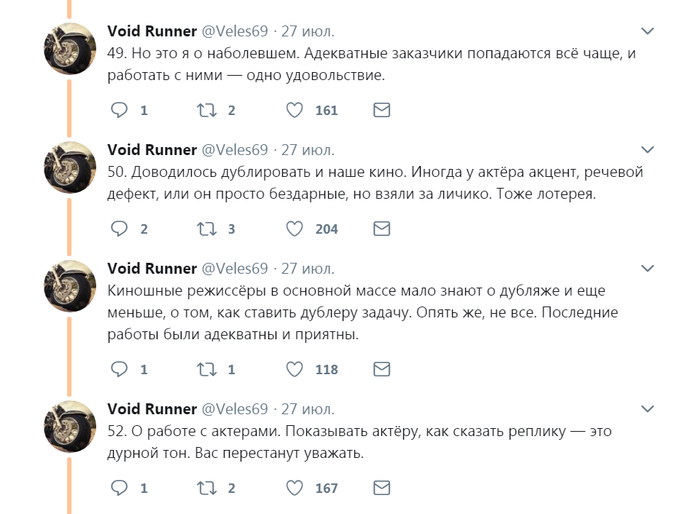
Task: Reply to tweet 50 about dubbing
Action: coord(119,228)
